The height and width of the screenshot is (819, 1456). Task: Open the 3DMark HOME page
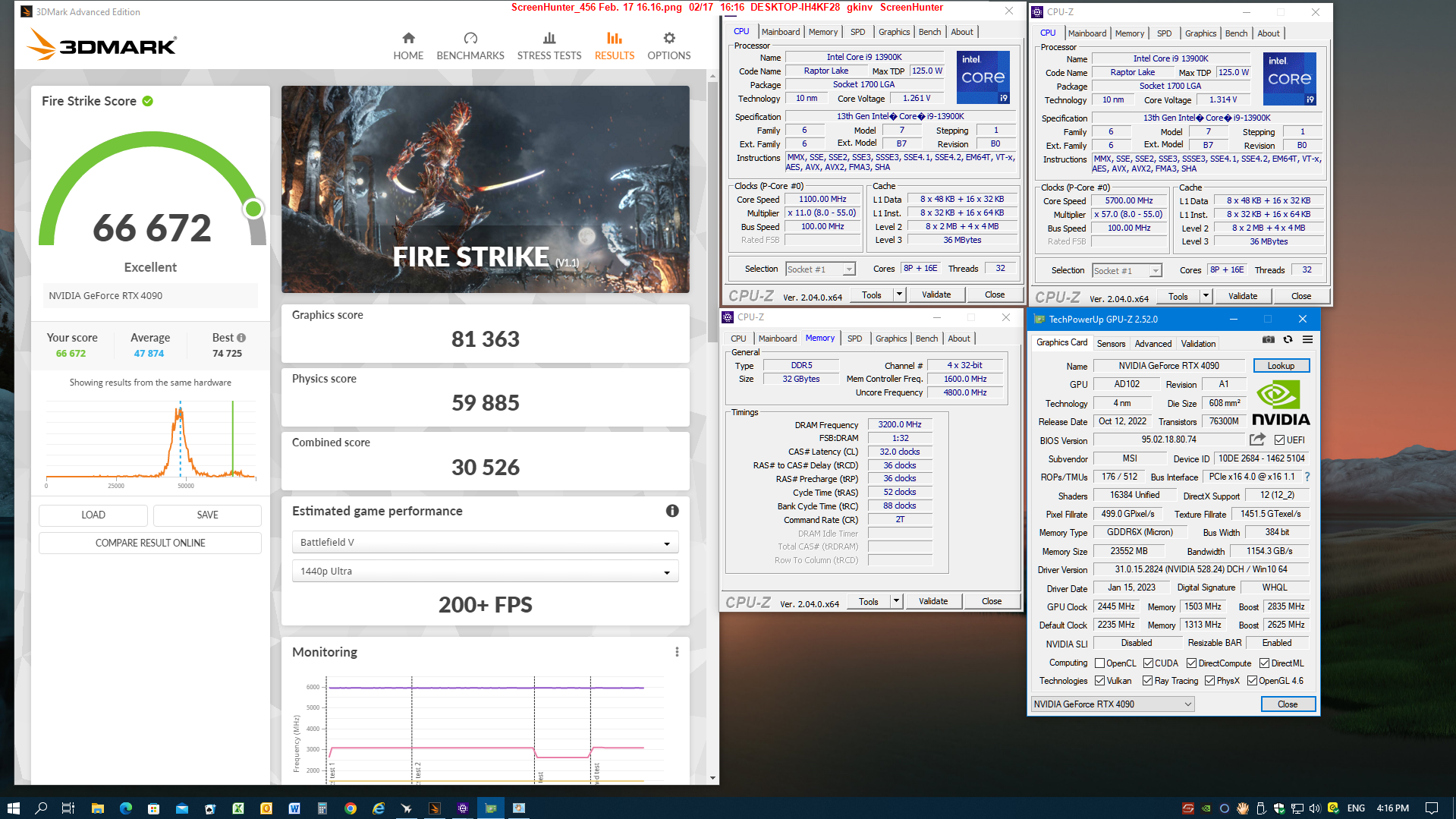(x=408, y=46)
